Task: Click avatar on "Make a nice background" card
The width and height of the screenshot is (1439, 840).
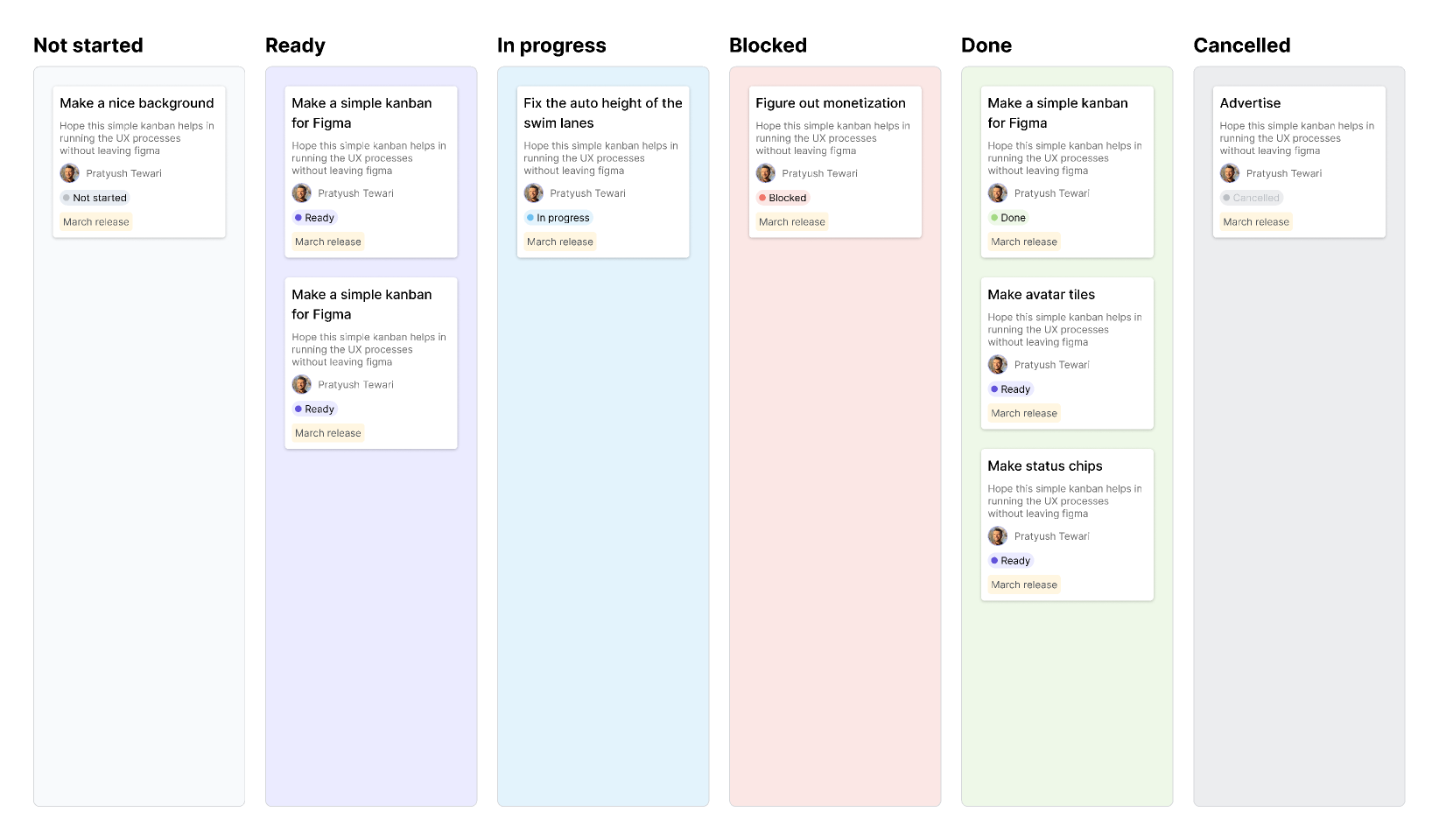Action: tap(69, 173)
